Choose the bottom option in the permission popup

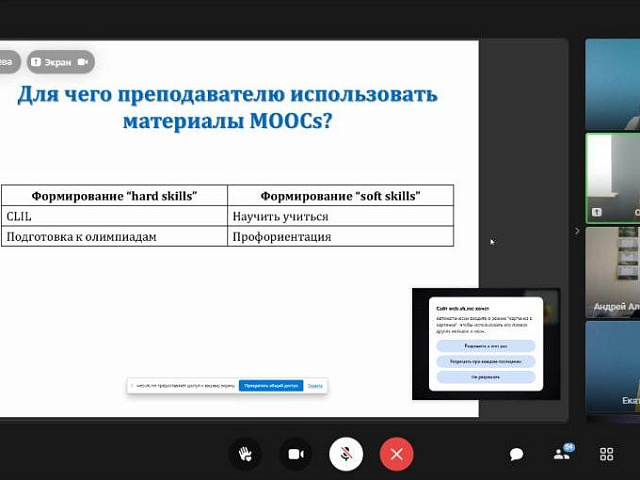click(x=485, y=377)
